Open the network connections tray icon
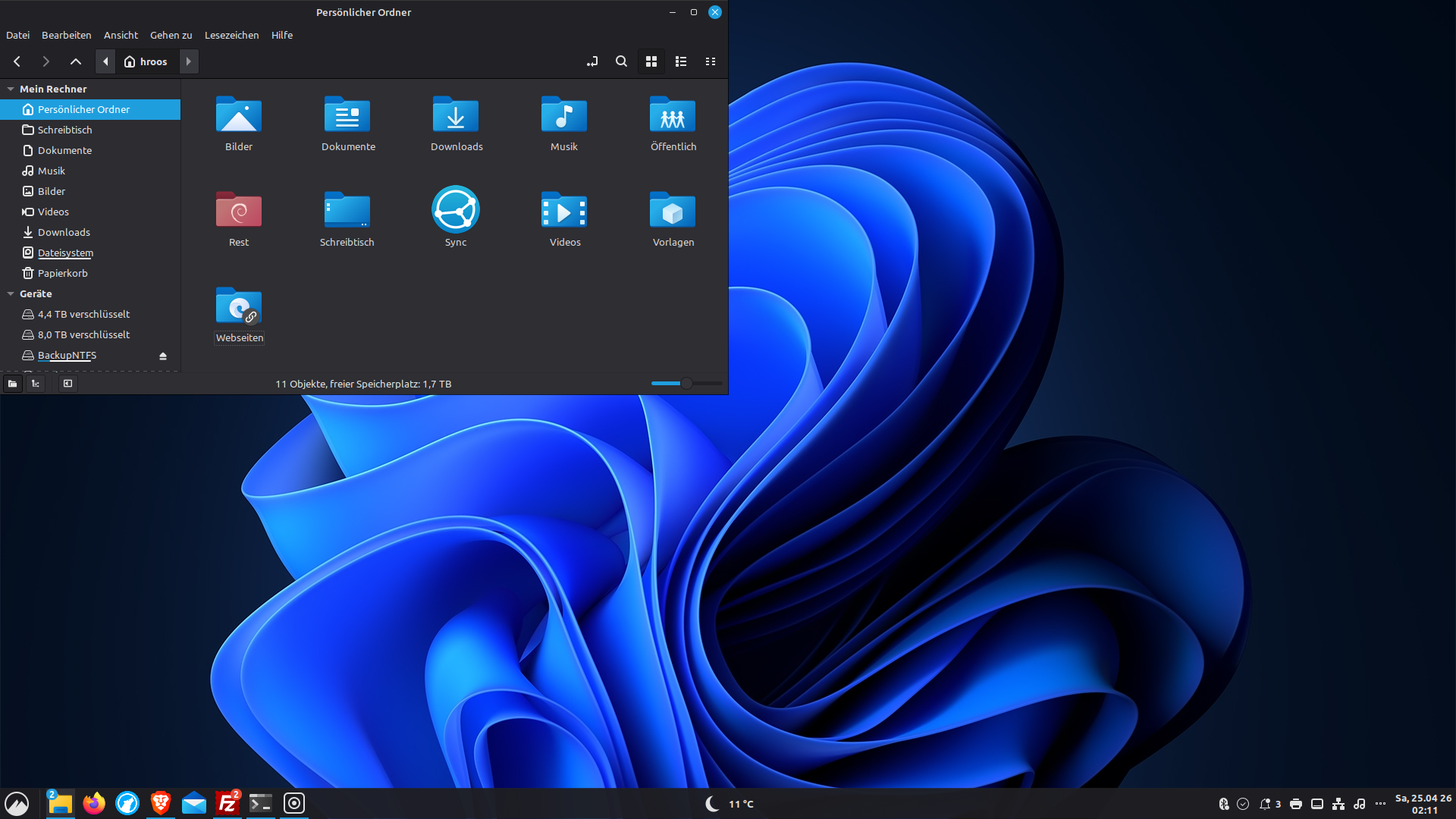 1338,804
